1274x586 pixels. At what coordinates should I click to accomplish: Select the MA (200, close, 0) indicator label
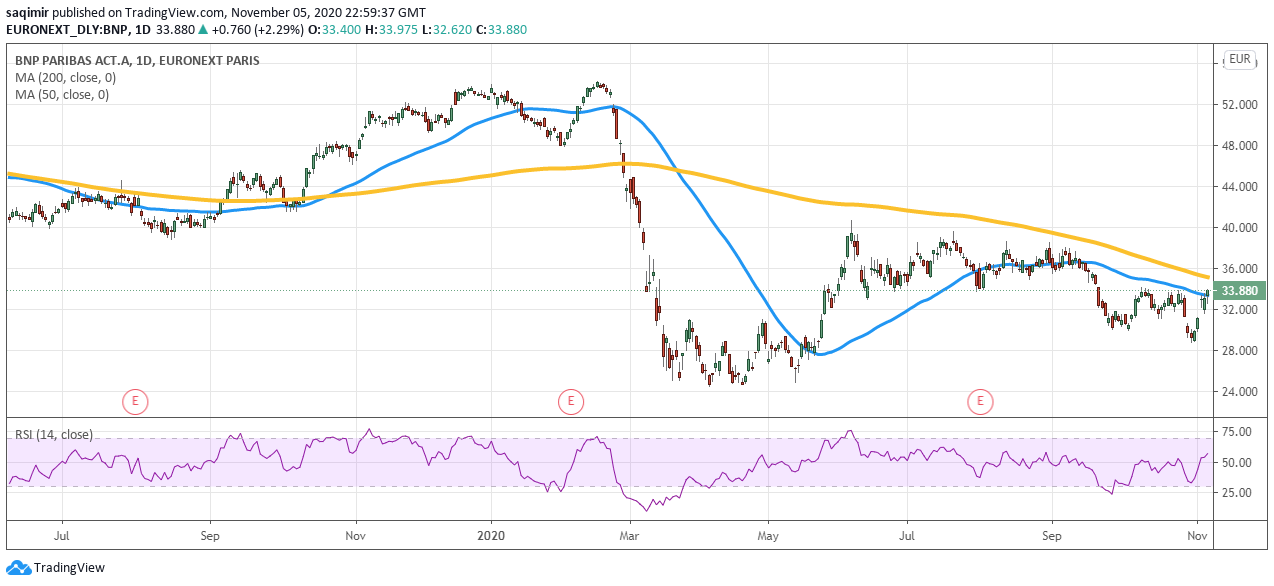click(64, 77)
